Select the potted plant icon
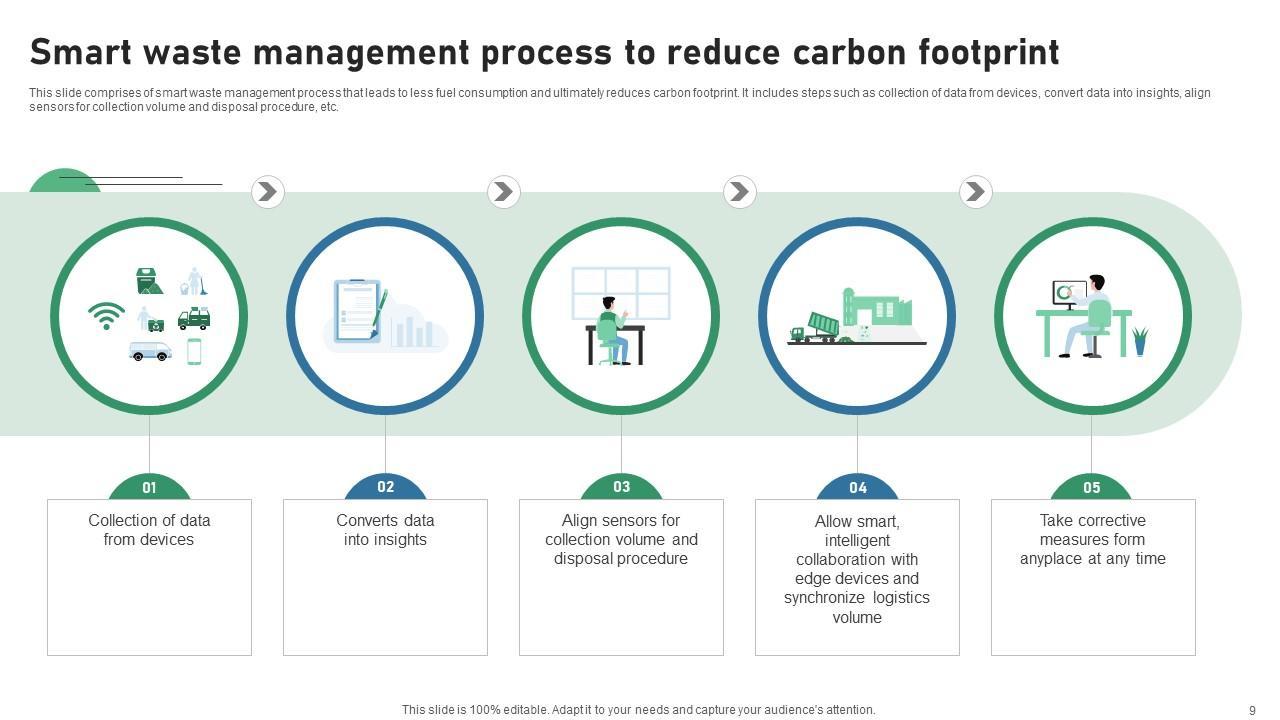The height and width of the screenshot is (720, 1280). click(x=1140, y=341)
